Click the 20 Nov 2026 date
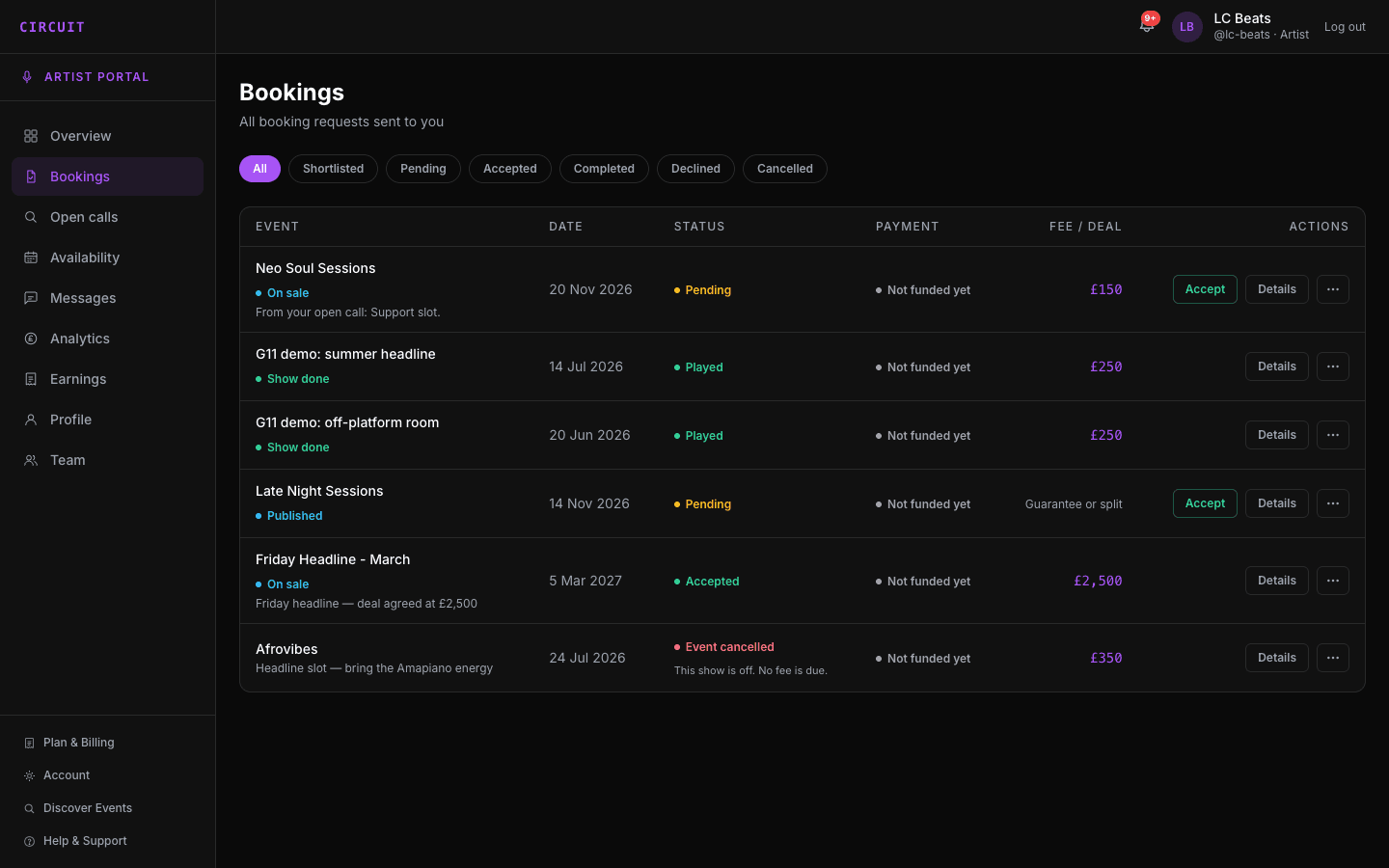 (x=590, y=289)
